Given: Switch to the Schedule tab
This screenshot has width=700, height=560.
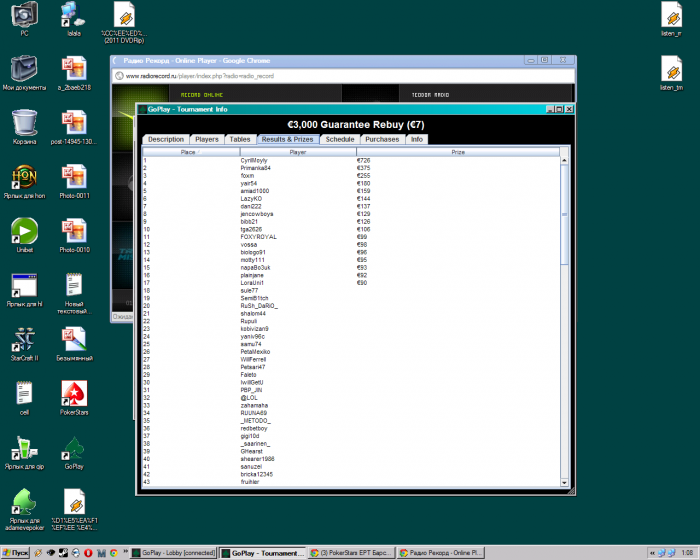Looking at the screenshot, I should pos(340,139).
